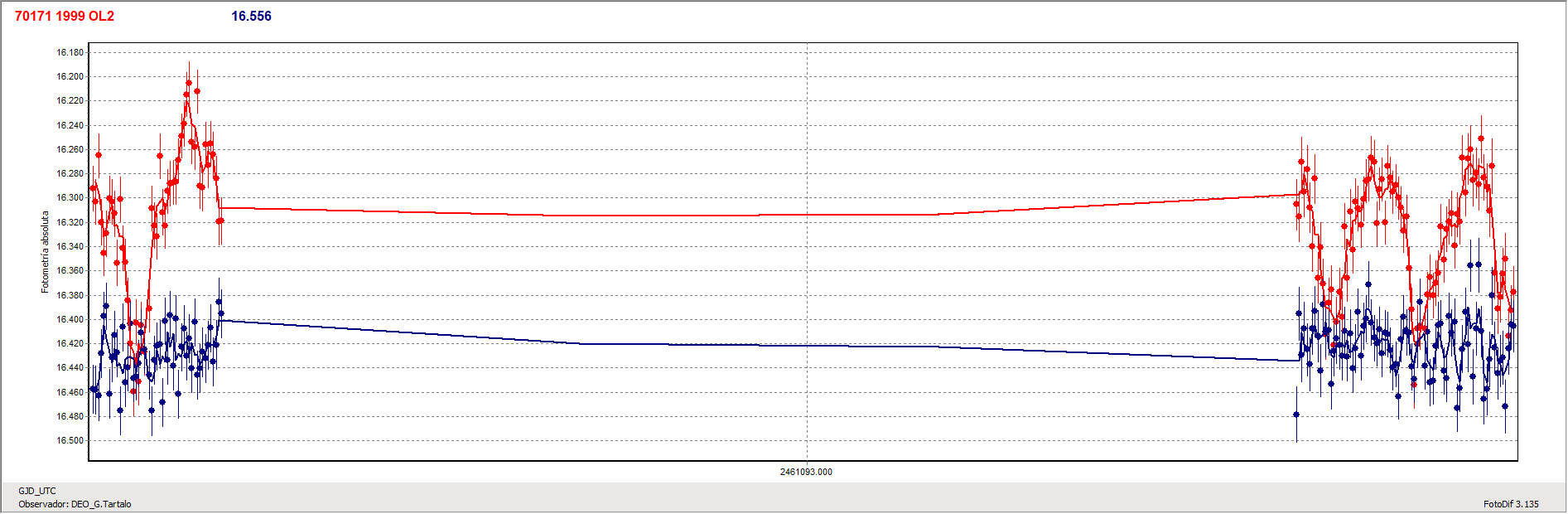Click the 16.240 Y-axis tick label

[70, 125]
